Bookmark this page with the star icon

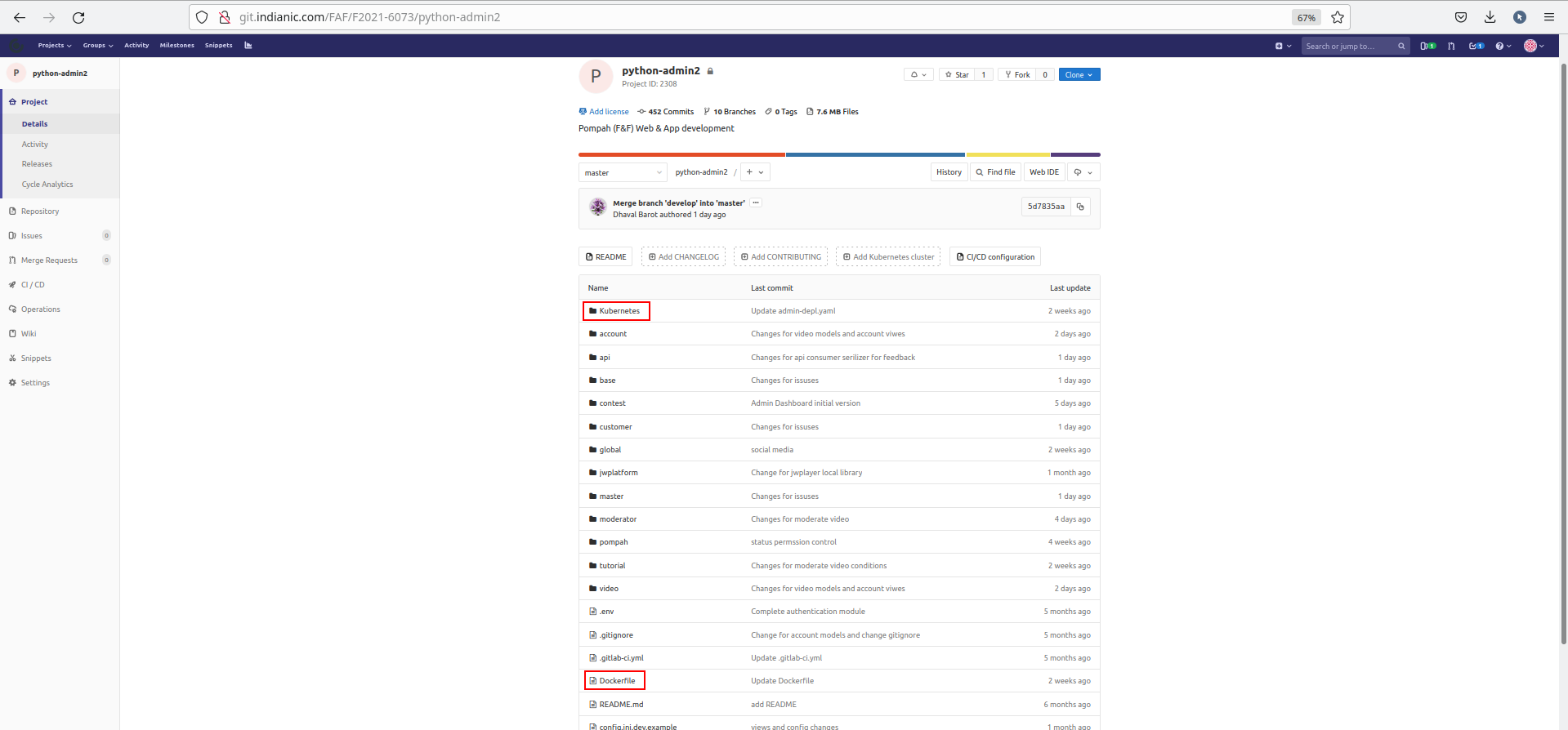[1338, 17]
